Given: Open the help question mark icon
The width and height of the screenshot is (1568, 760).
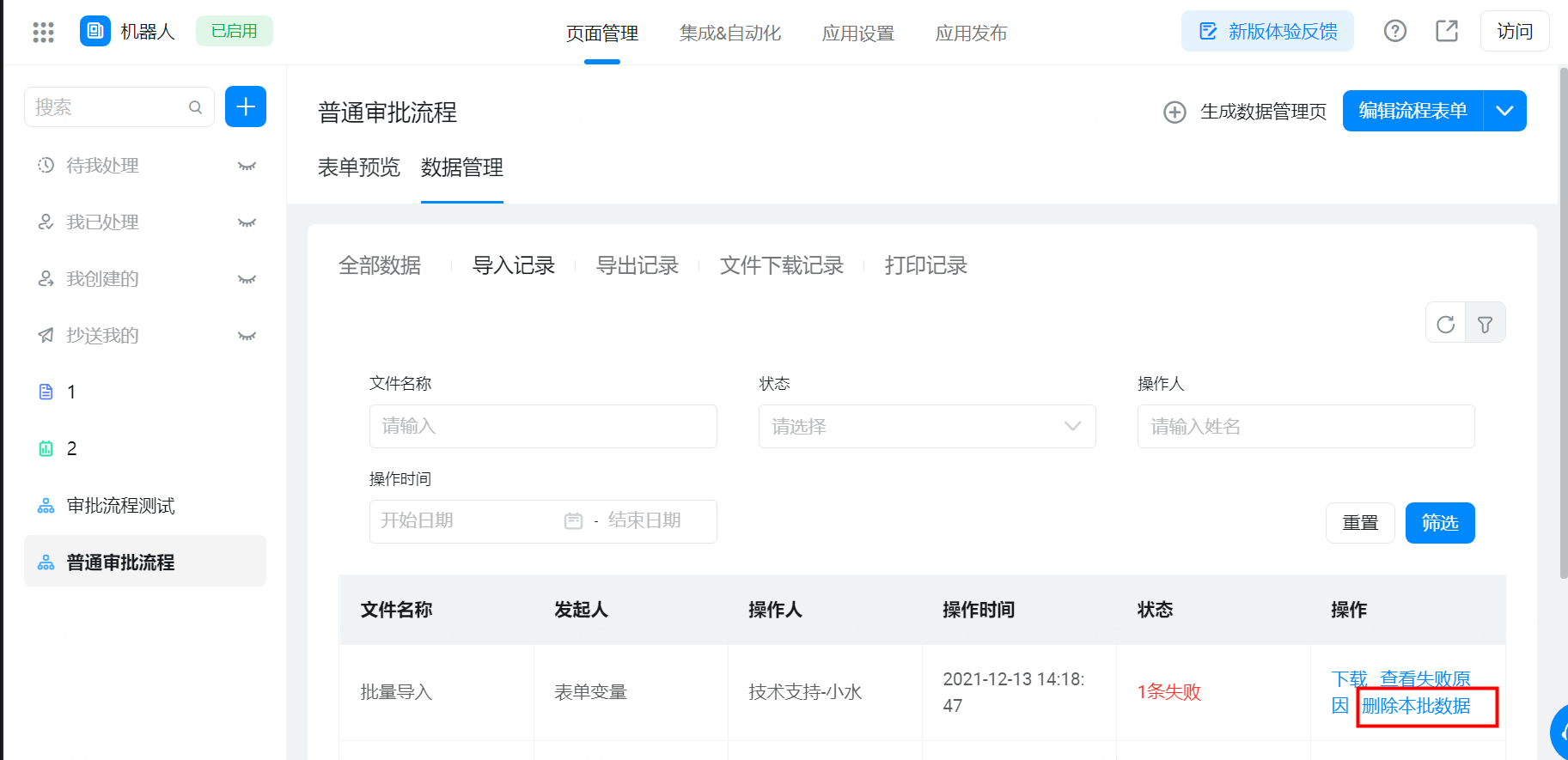Looking at the screenshot, I should coord(1395,31).
